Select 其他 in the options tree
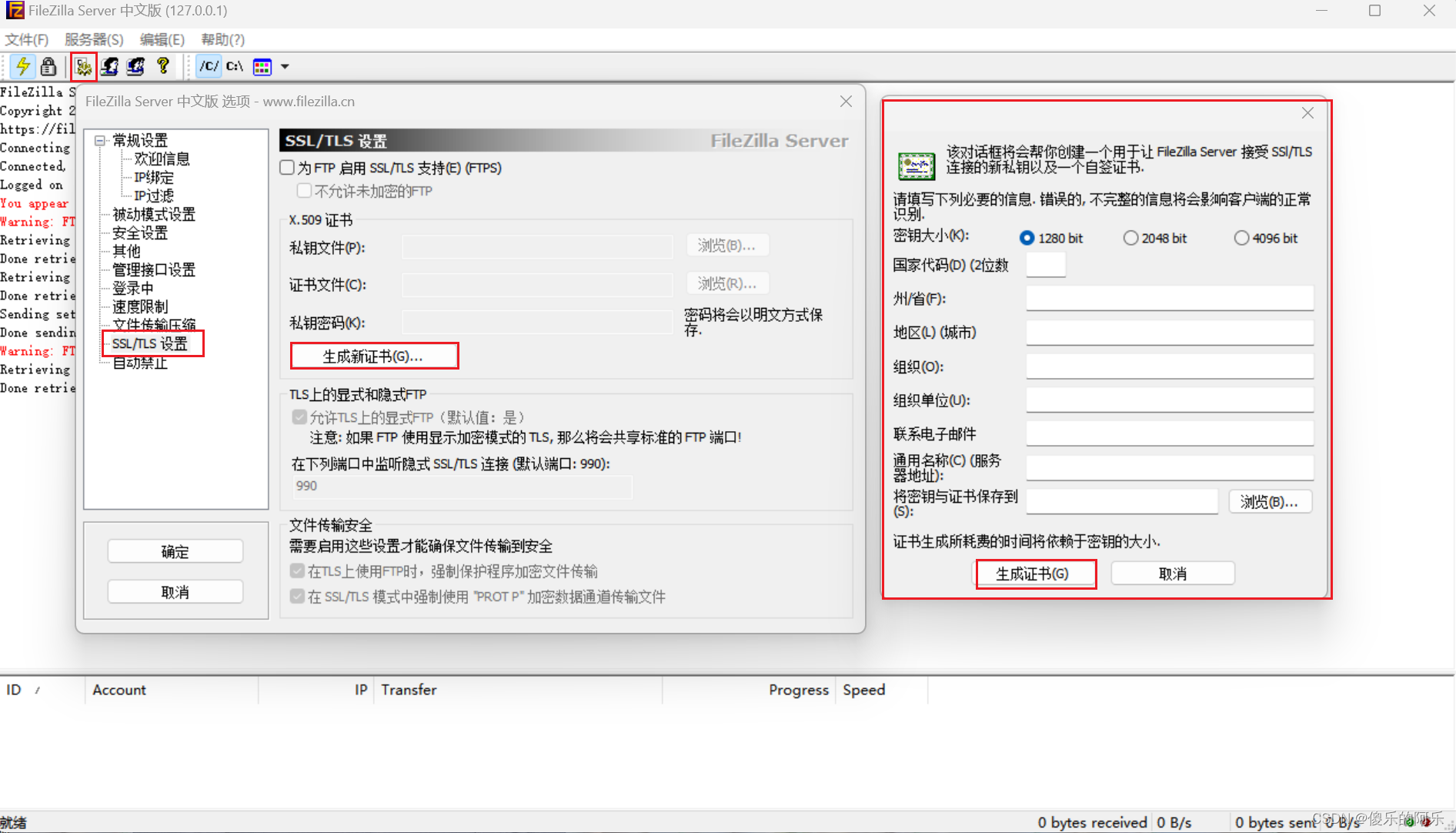The width and height of the screenshot is (1456, 833). [126, 251]
